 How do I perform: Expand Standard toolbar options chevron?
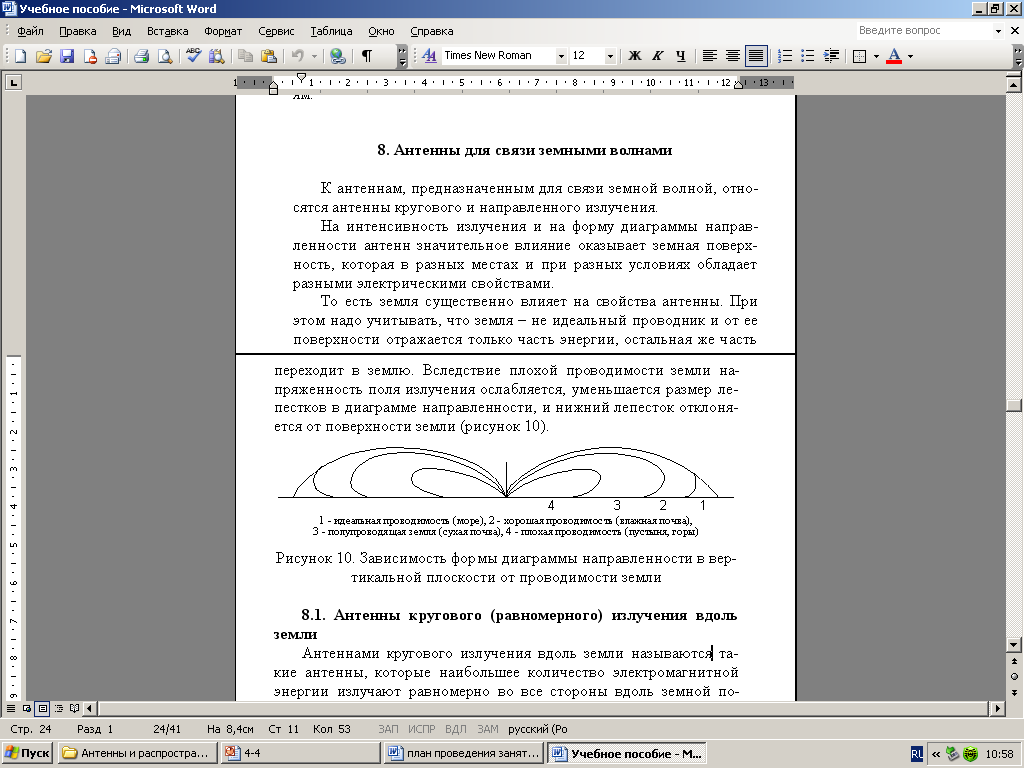(x=402, y=56)
